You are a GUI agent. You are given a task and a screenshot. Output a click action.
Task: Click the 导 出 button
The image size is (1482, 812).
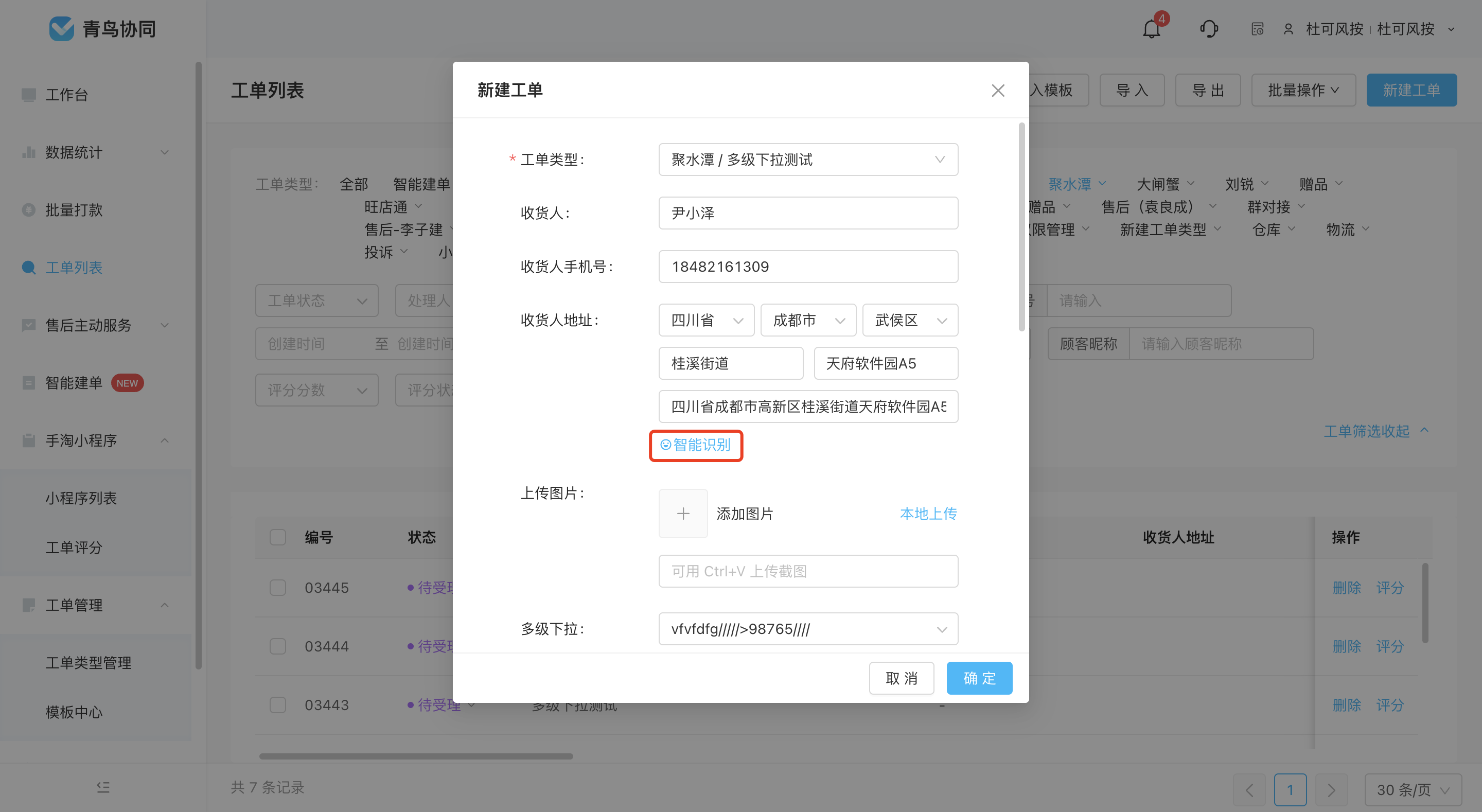[x=1208, y=91]
